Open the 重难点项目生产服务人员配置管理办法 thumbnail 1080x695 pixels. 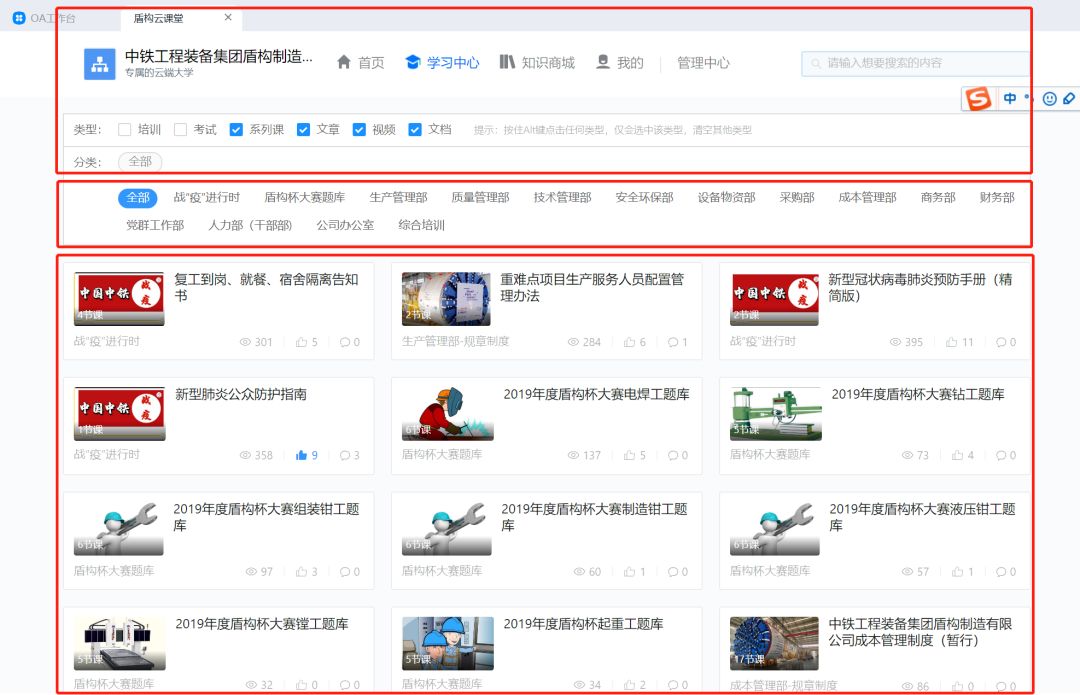(x=446, y=298)
